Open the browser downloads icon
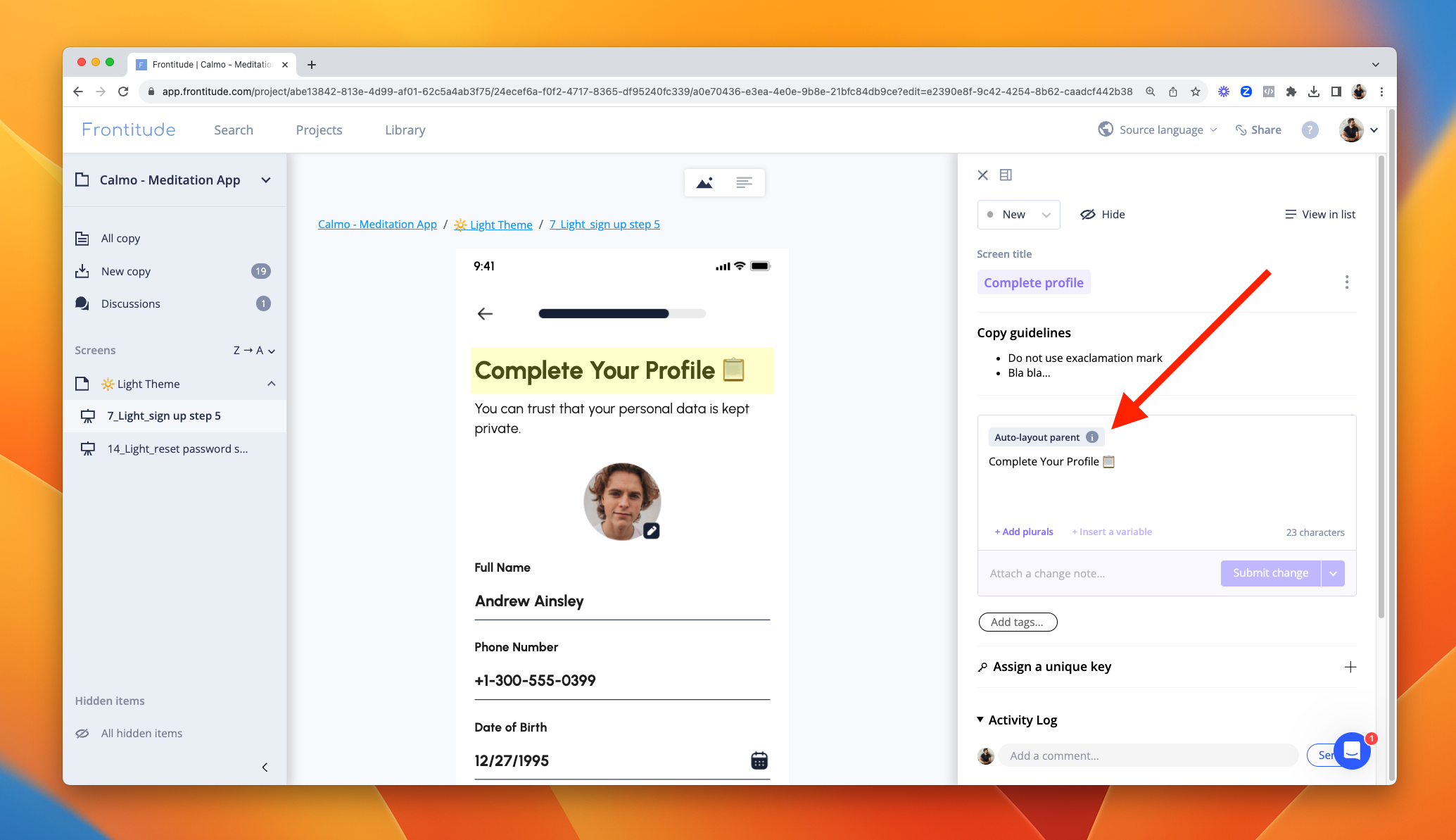This screenshot has width=1456, height=840. 1313,92
